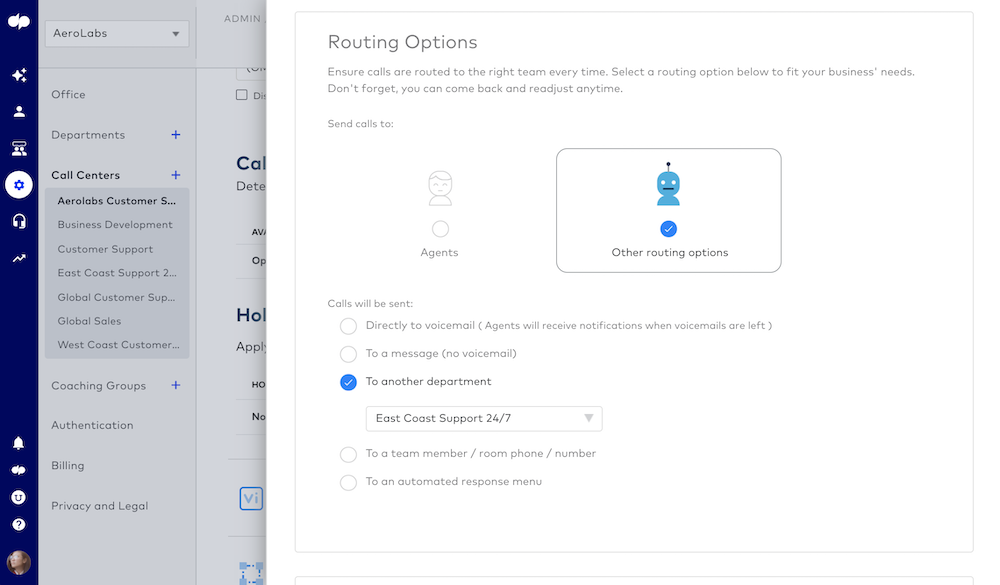Open the headset call center icon
This screenshot has height=585, width=1000.
(x=19, y=221)
